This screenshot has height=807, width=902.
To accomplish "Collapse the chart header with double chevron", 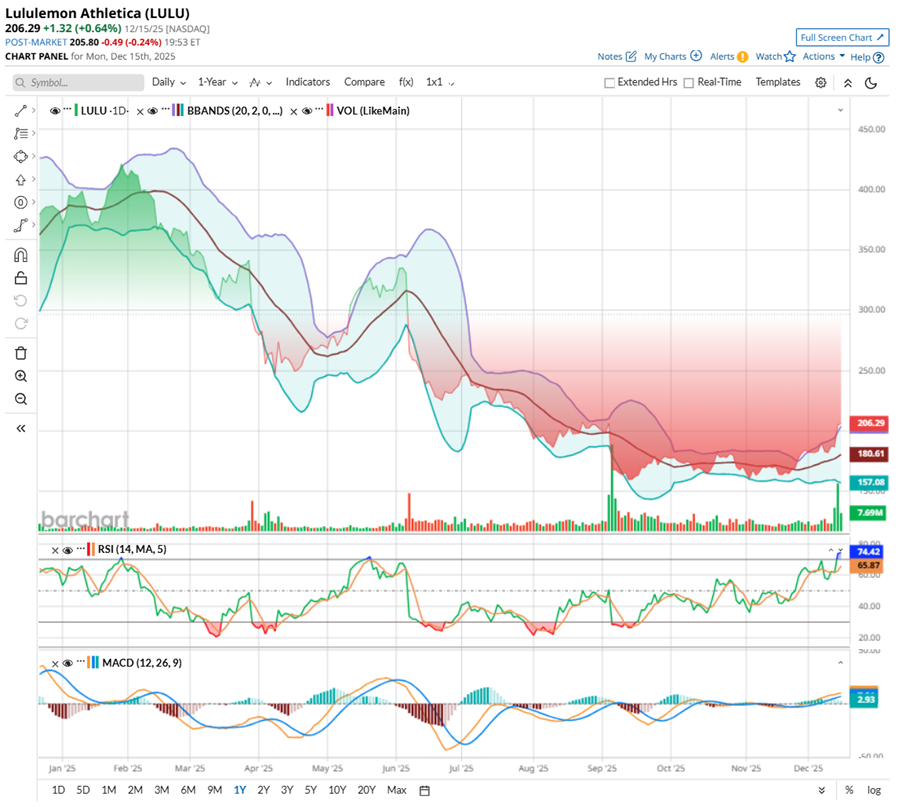I will [847, 83].
